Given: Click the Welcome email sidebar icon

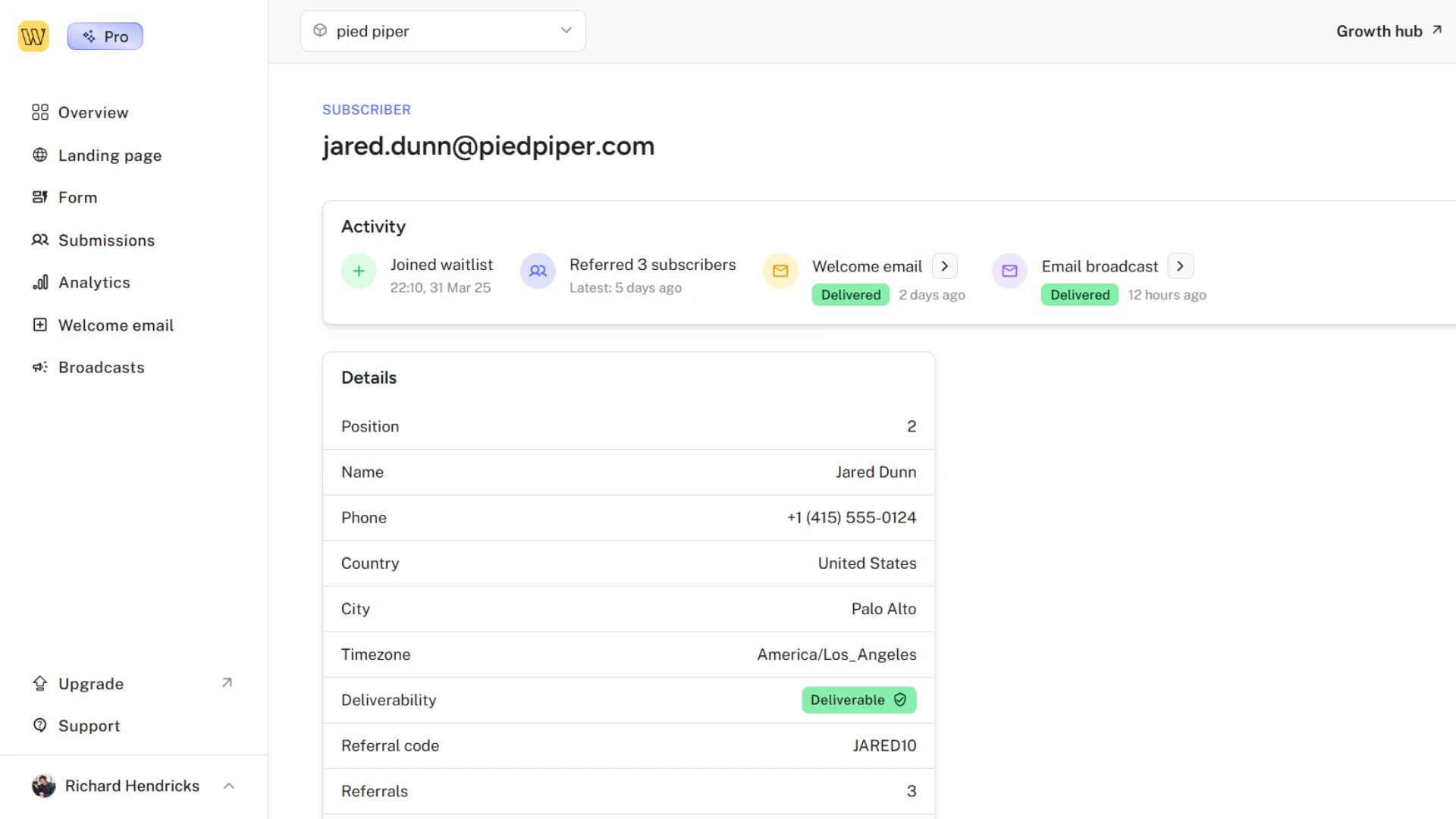Looking at the screenshot, I should (x=40, y=325).
